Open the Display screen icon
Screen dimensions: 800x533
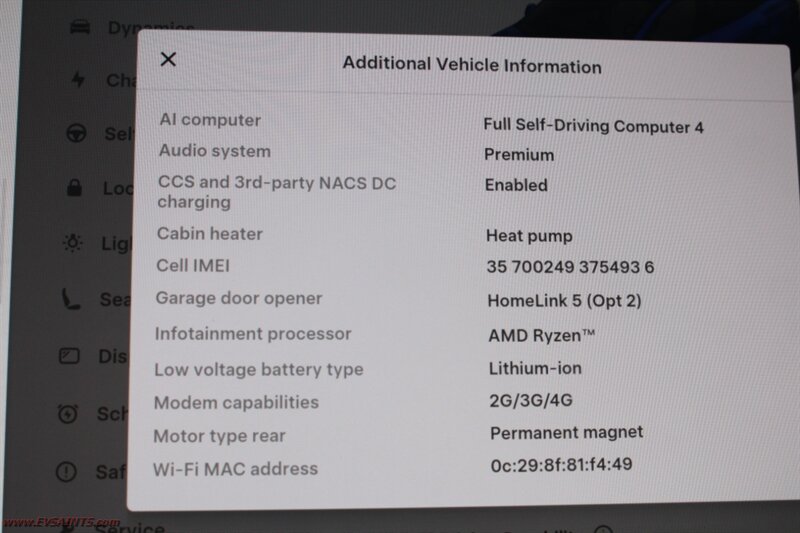coord(69,356)
